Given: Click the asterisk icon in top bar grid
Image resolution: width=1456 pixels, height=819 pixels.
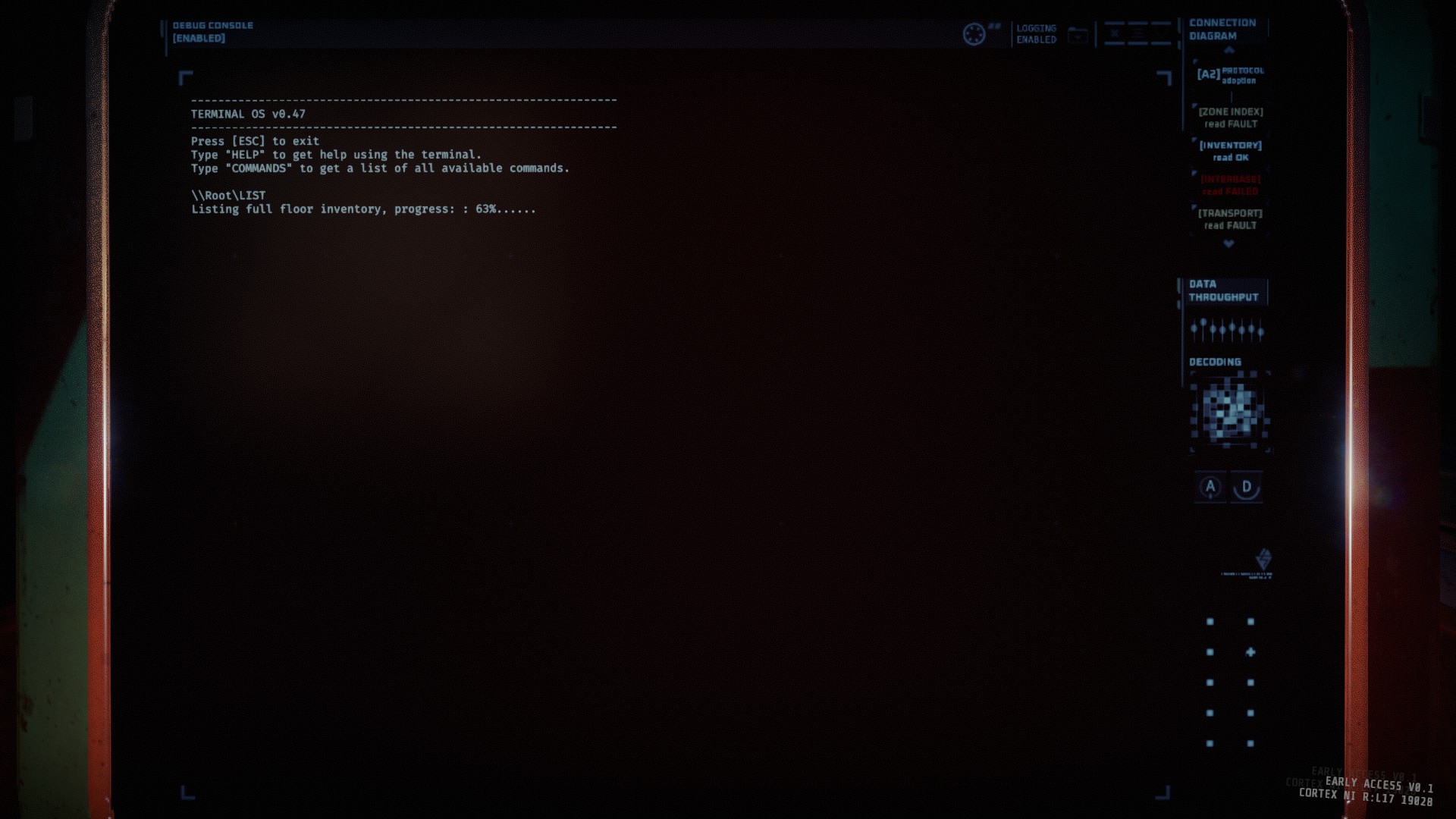Looking at the screenshot, I should tap(1115, 33).
